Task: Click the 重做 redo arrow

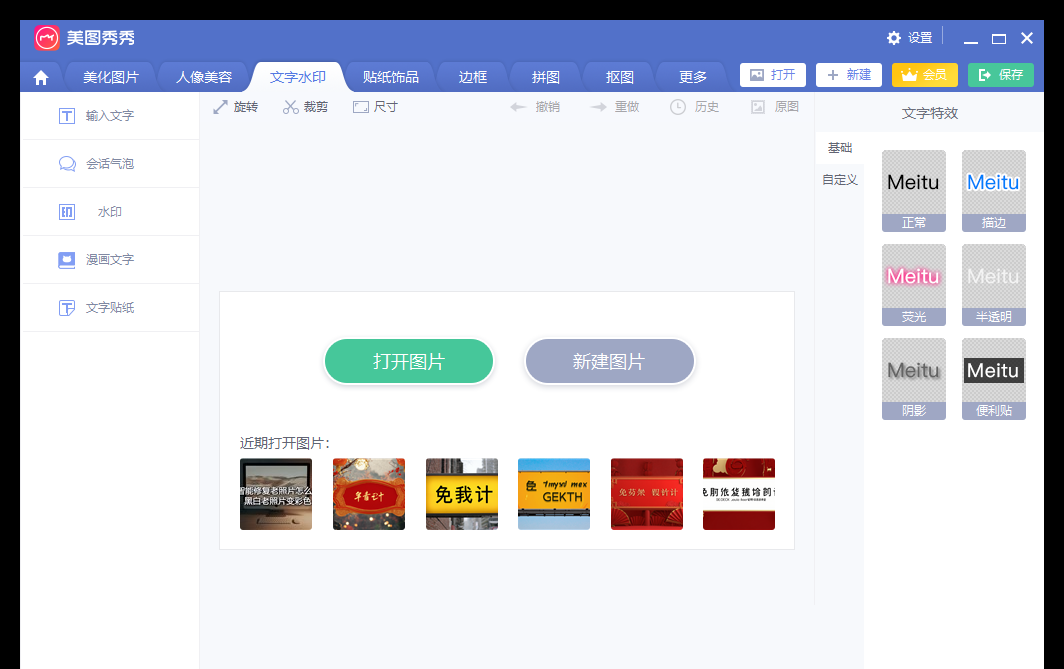Action: click(x=615, y=107)
